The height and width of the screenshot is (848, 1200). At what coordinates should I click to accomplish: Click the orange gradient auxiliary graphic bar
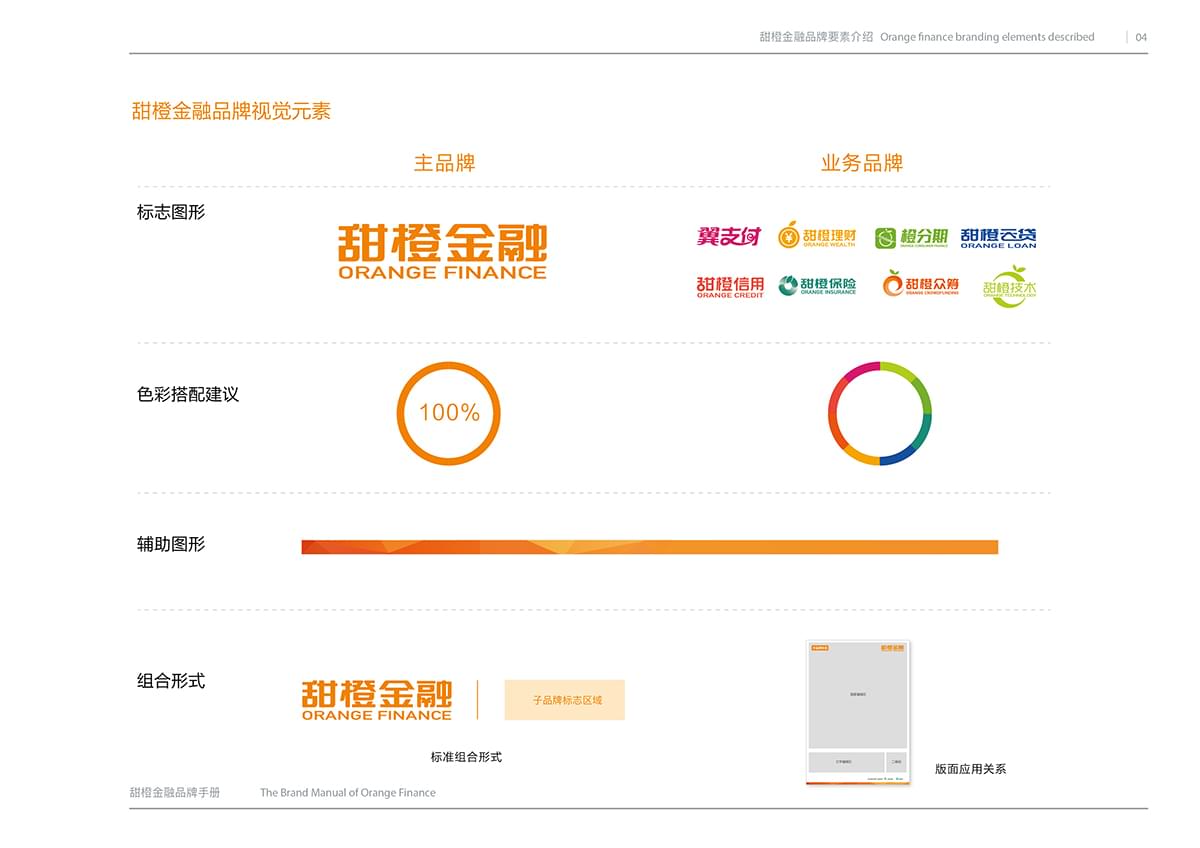coord(650,547)
